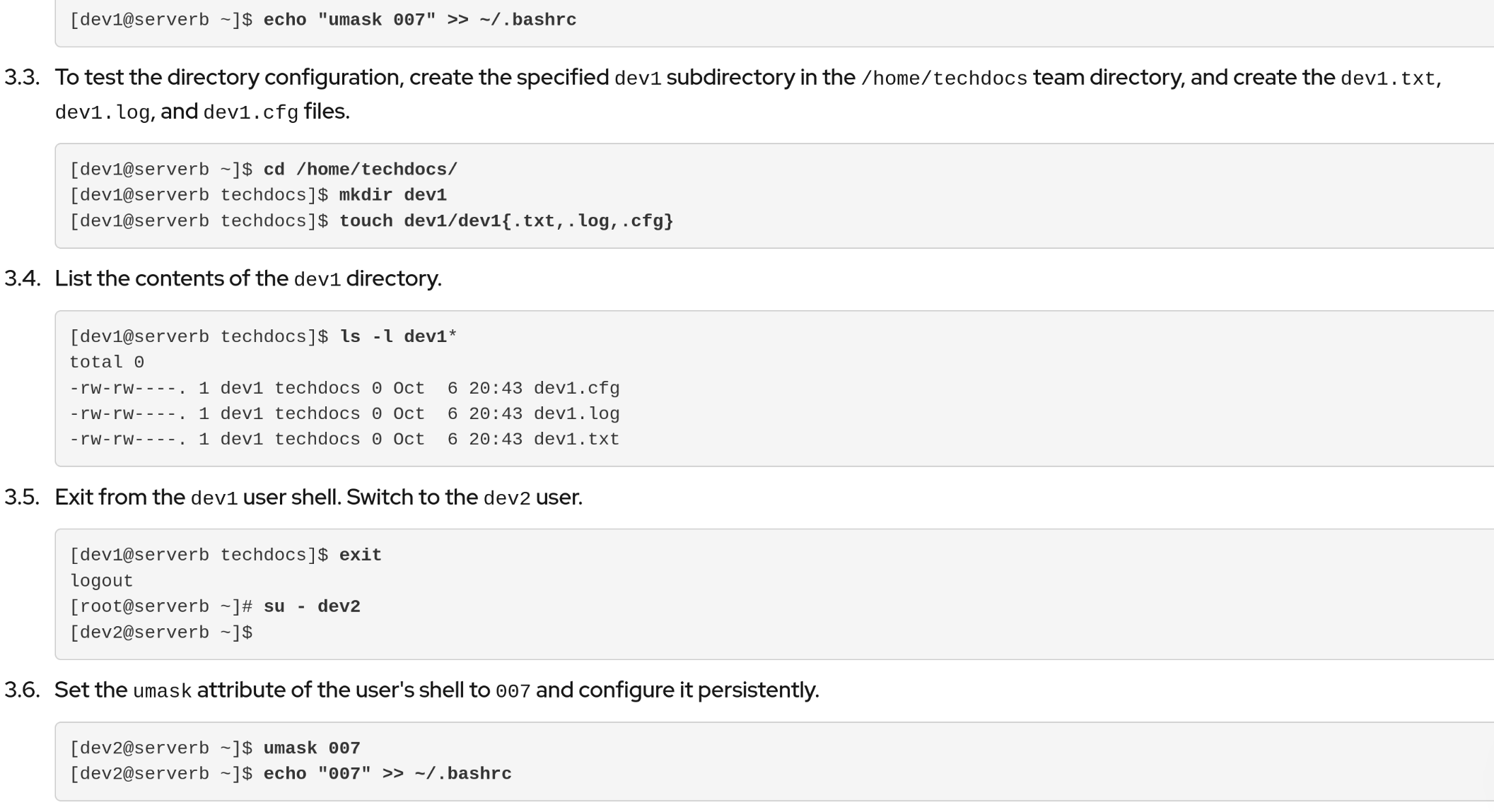Click the ls -l dev1* command
The width and height of the screenshot is (1494, 812).
point(398,336)
